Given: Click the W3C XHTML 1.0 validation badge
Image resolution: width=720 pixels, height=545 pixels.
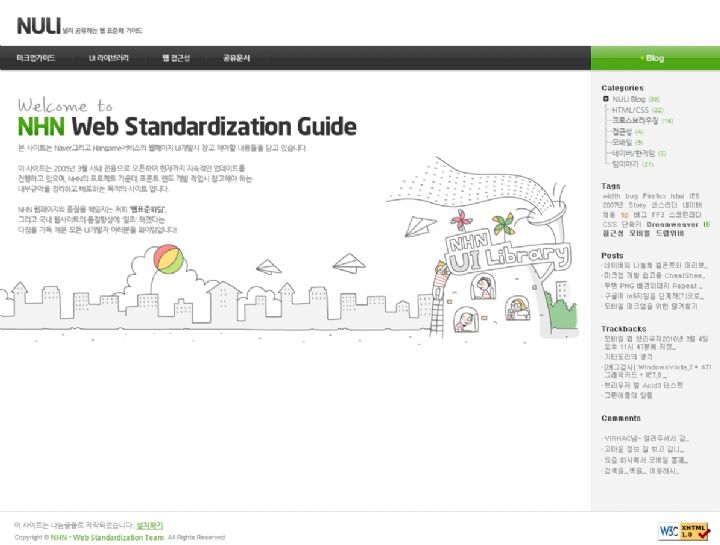Looking at the screenshot, I should pos(684,530).
